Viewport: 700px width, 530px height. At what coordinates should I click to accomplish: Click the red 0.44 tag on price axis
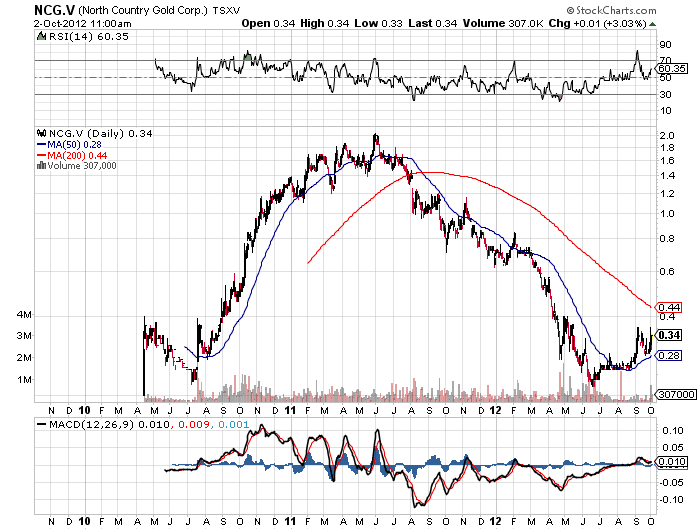669,307
